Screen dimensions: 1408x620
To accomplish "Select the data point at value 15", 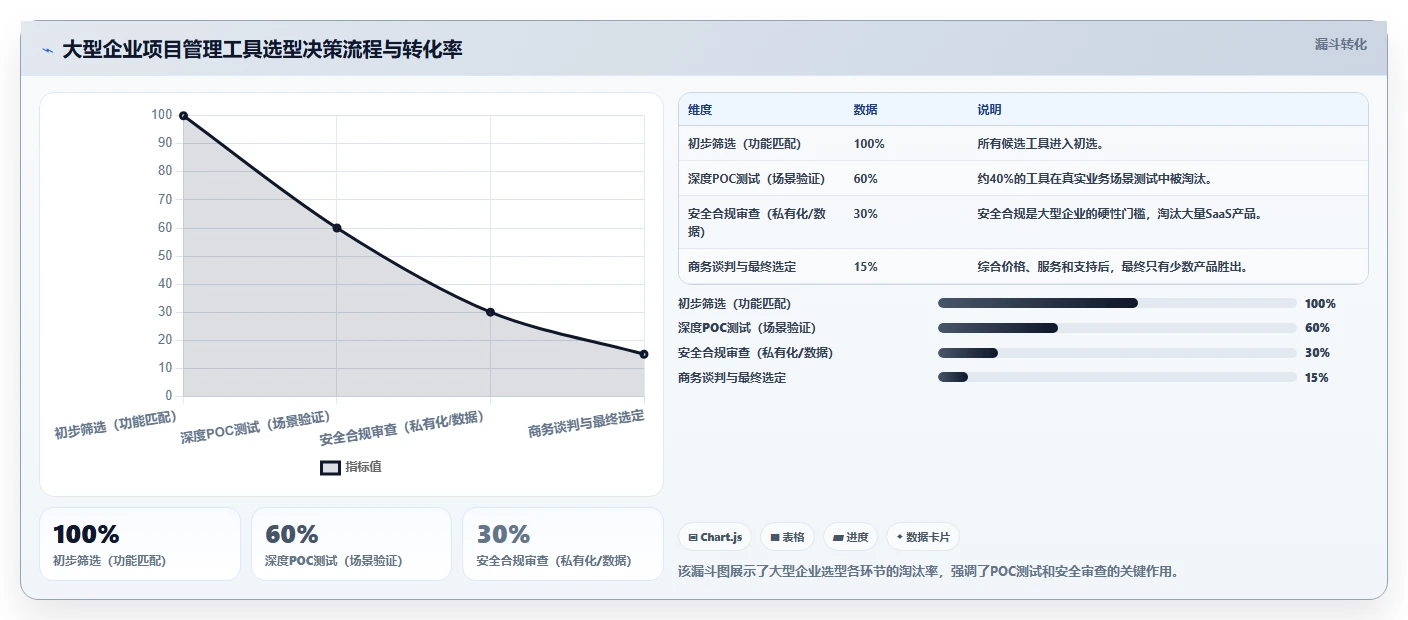I will tap(644, 354).
